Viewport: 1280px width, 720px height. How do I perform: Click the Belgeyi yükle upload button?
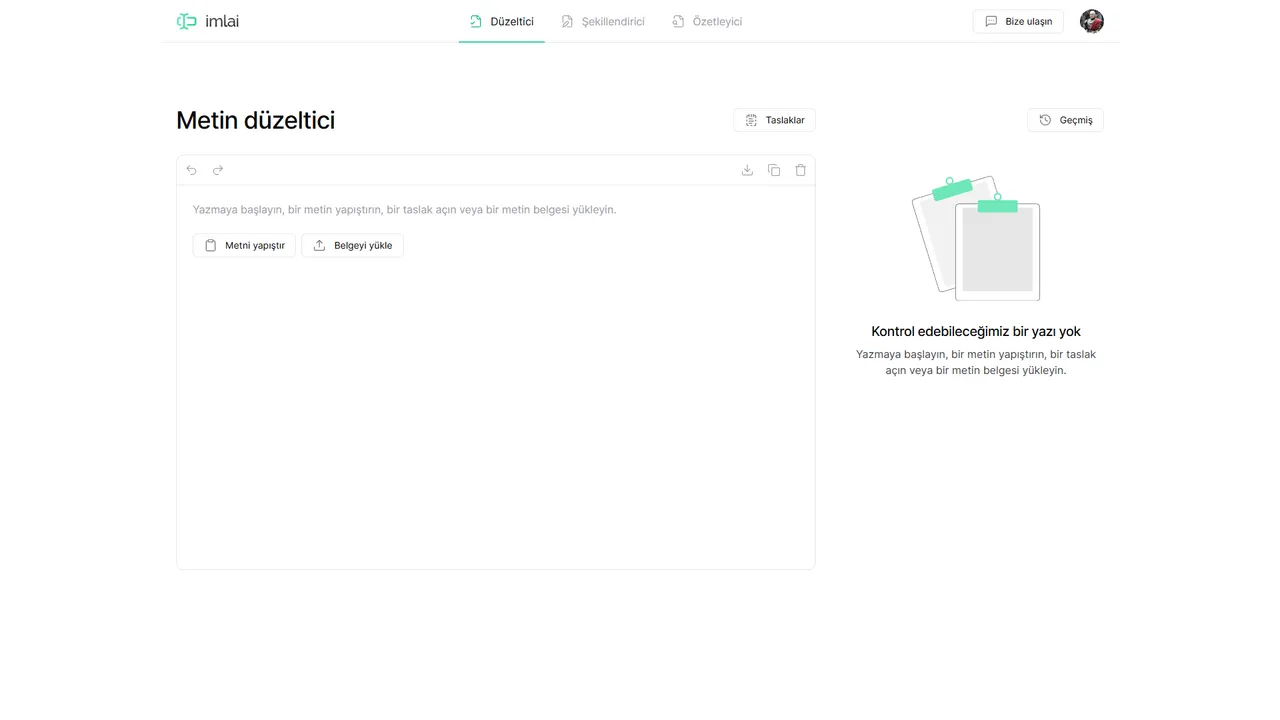pyautogui.click(x=352, y=245)
